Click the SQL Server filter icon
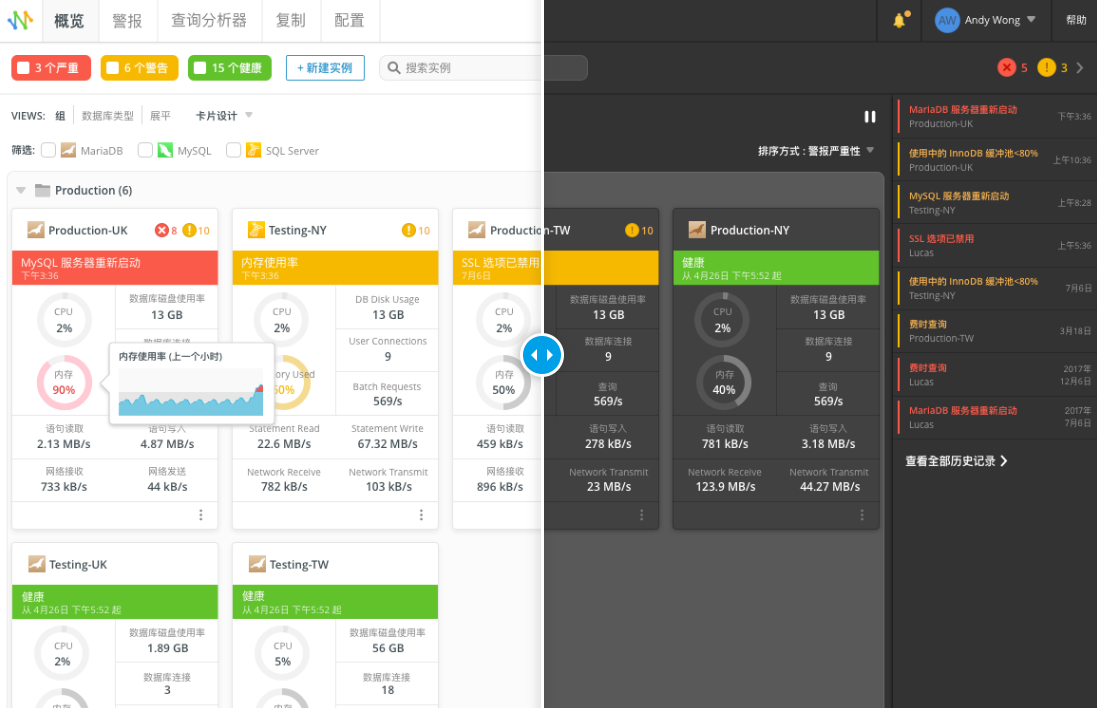Image resolution: width=1097 pixels, height=708 pixels. point(253,150)
